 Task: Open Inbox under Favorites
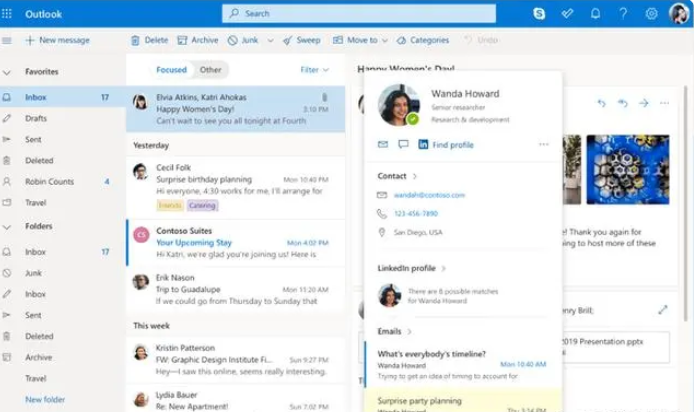pyautogui.click(x=62, y=97)
